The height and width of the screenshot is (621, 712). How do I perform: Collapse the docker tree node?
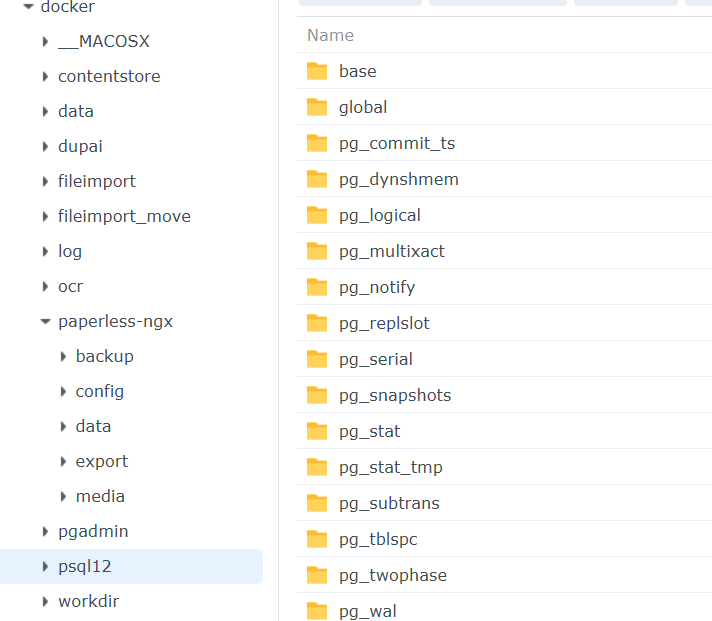point(28,6)
